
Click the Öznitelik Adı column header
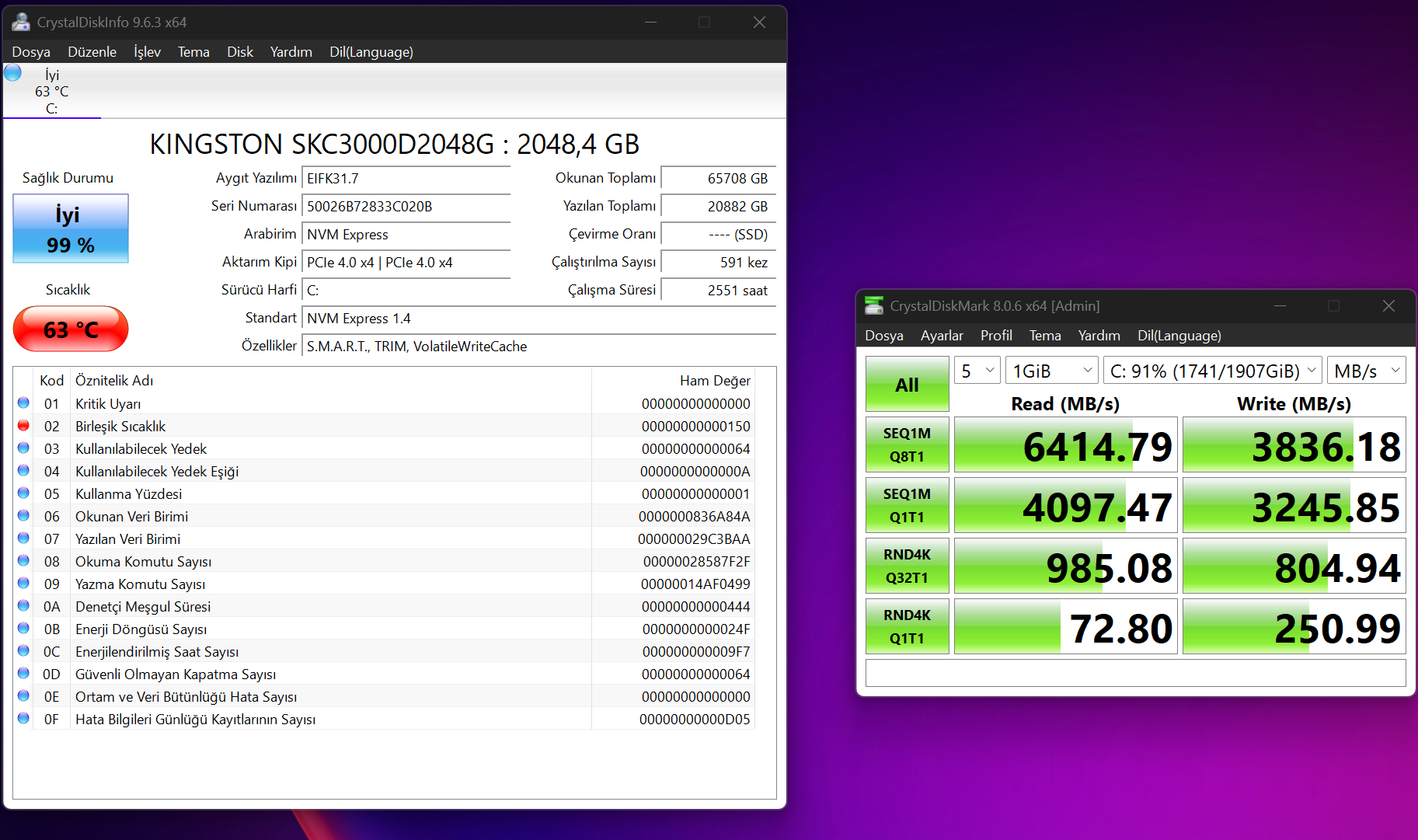[332, 380]
